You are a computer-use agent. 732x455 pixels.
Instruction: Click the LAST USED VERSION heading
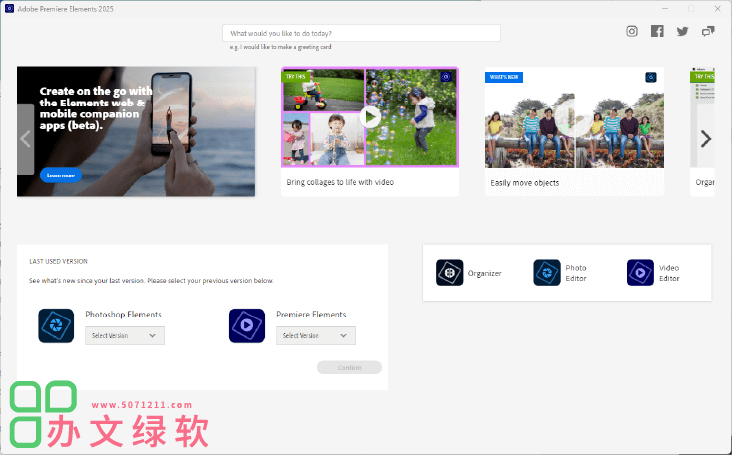pyautogui.click(x=58, y=261)
